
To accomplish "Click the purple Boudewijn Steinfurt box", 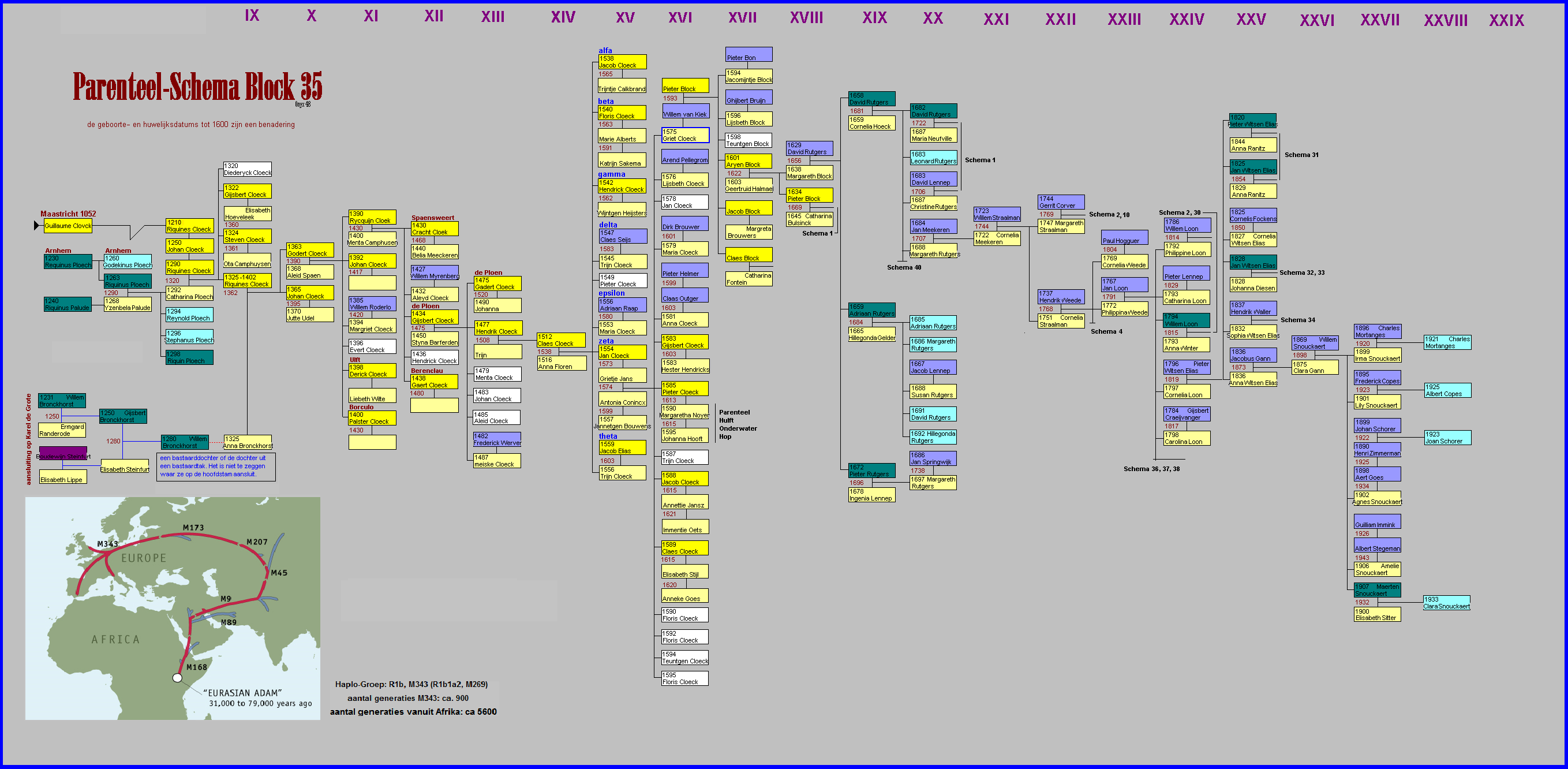I will [63, 454].
